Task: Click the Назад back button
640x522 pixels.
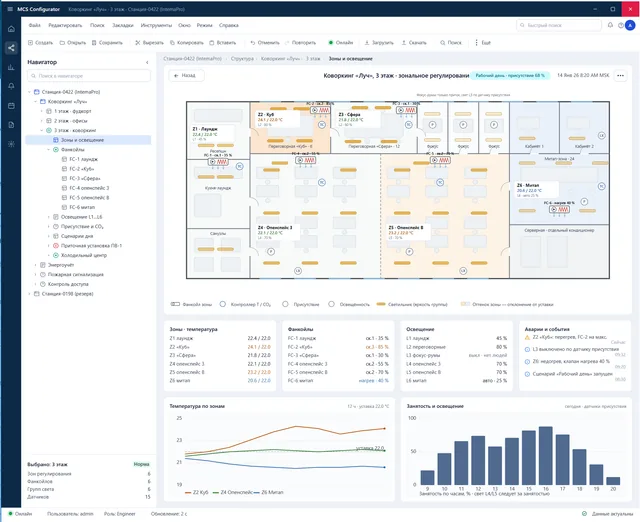Action: click(x=186, y=76)
